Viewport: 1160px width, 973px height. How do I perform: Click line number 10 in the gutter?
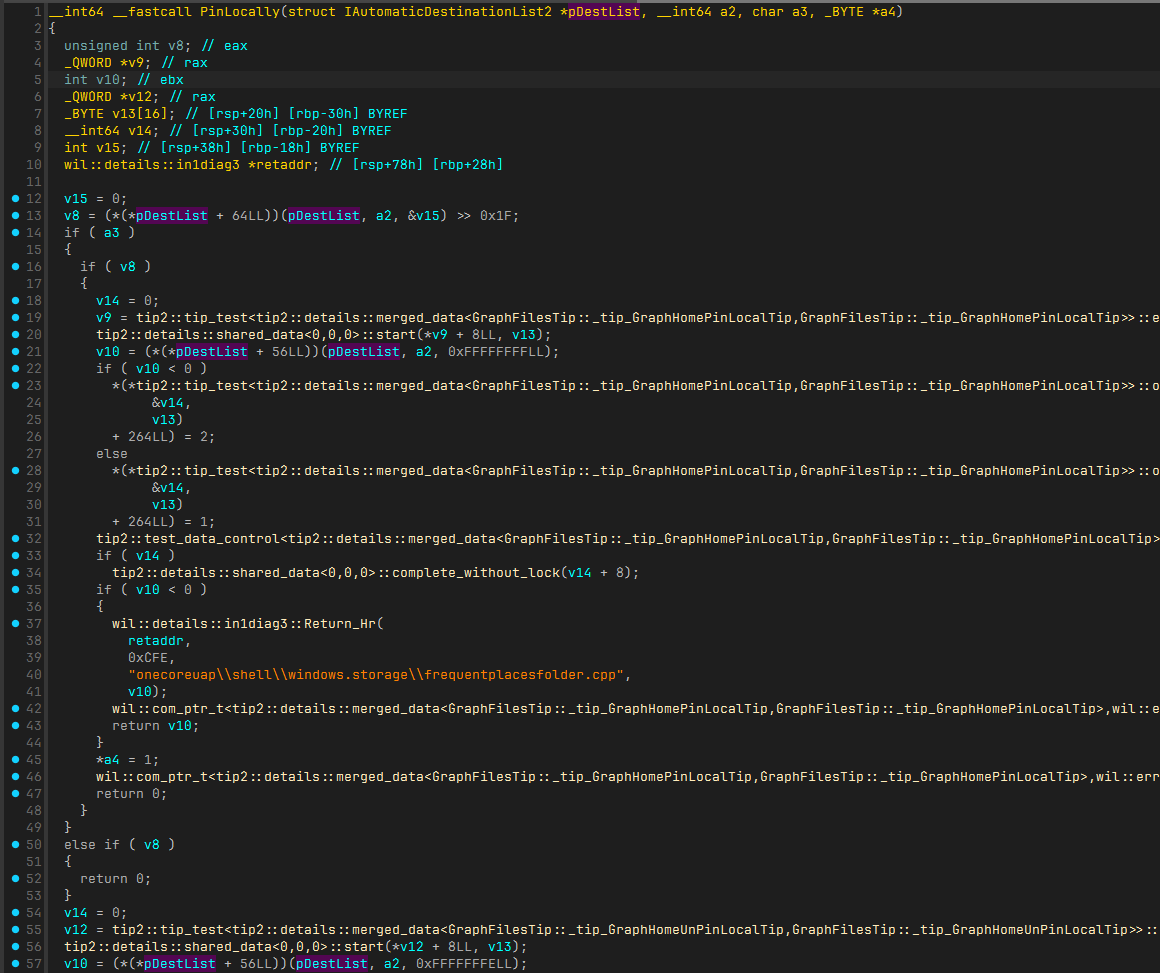[34, 165]
